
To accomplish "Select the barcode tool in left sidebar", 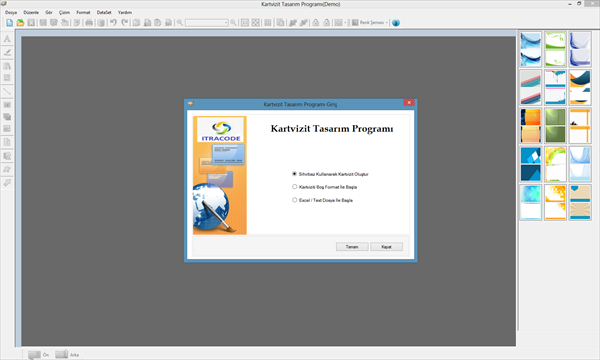I will pyautogui.click(x=7, y=105).
